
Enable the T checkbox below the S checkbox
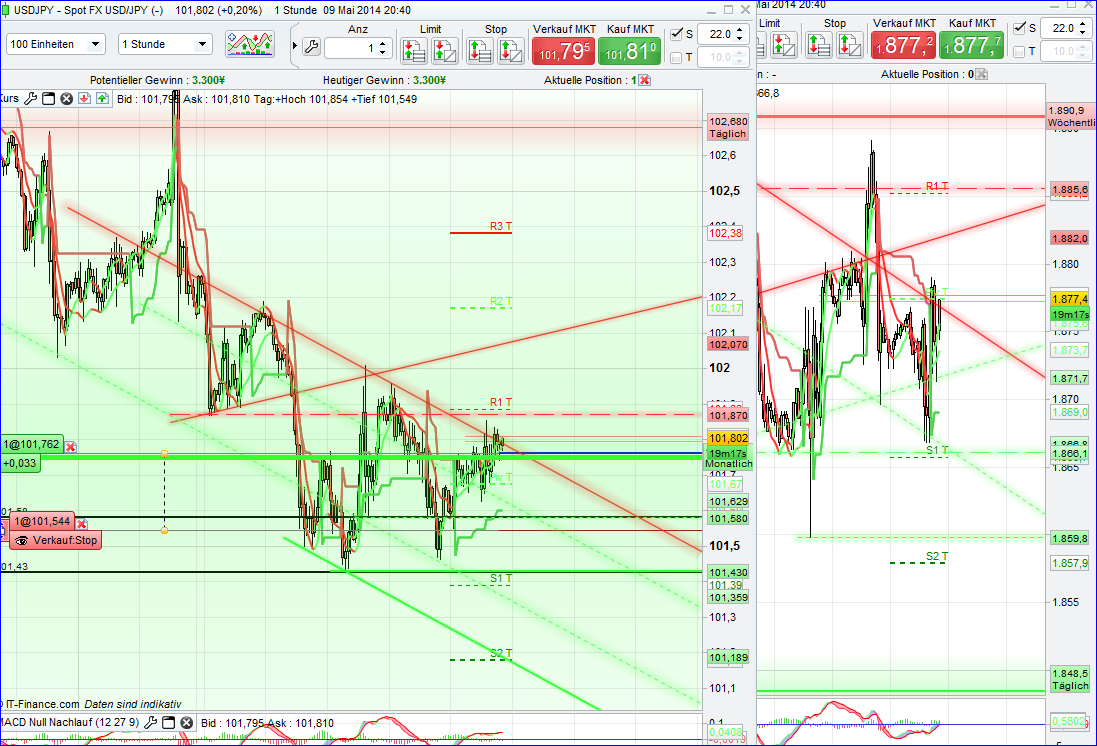point(676,57)
